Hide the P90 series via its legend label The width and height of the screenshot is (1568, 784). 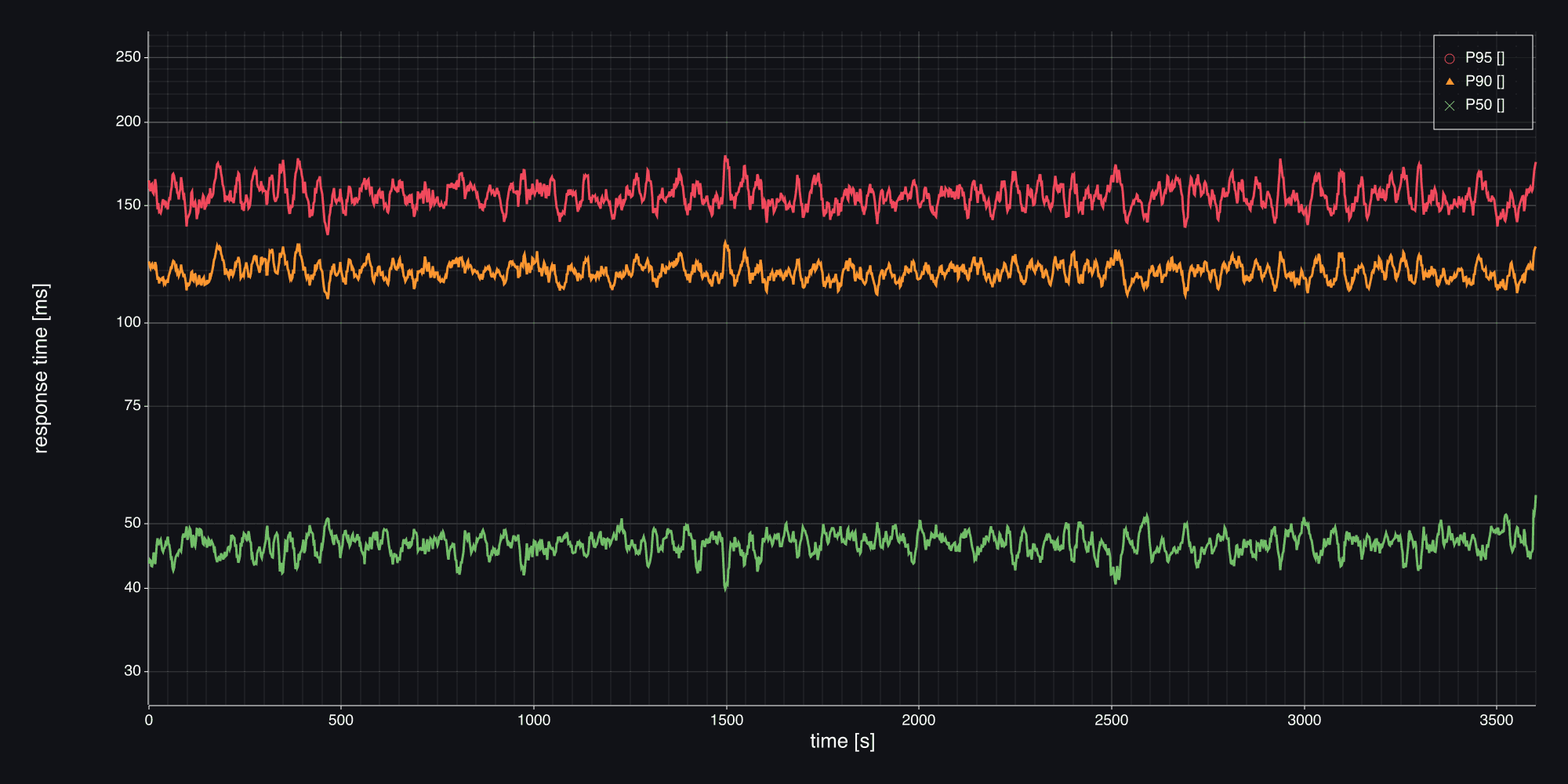click(x=1484, y=82)
